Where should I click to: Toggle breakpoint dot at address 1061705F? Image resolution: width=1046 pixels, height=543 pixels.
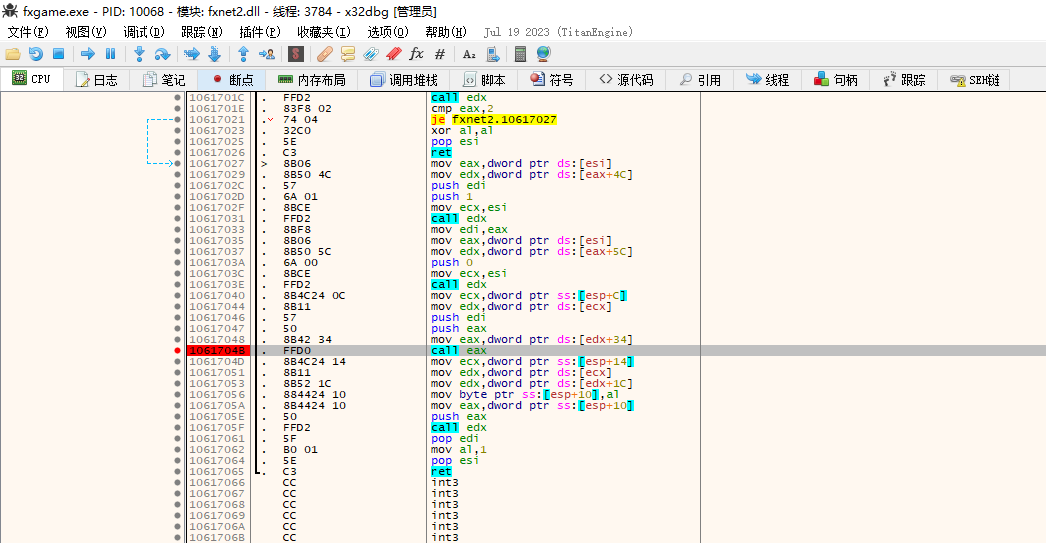coord(177,428)
